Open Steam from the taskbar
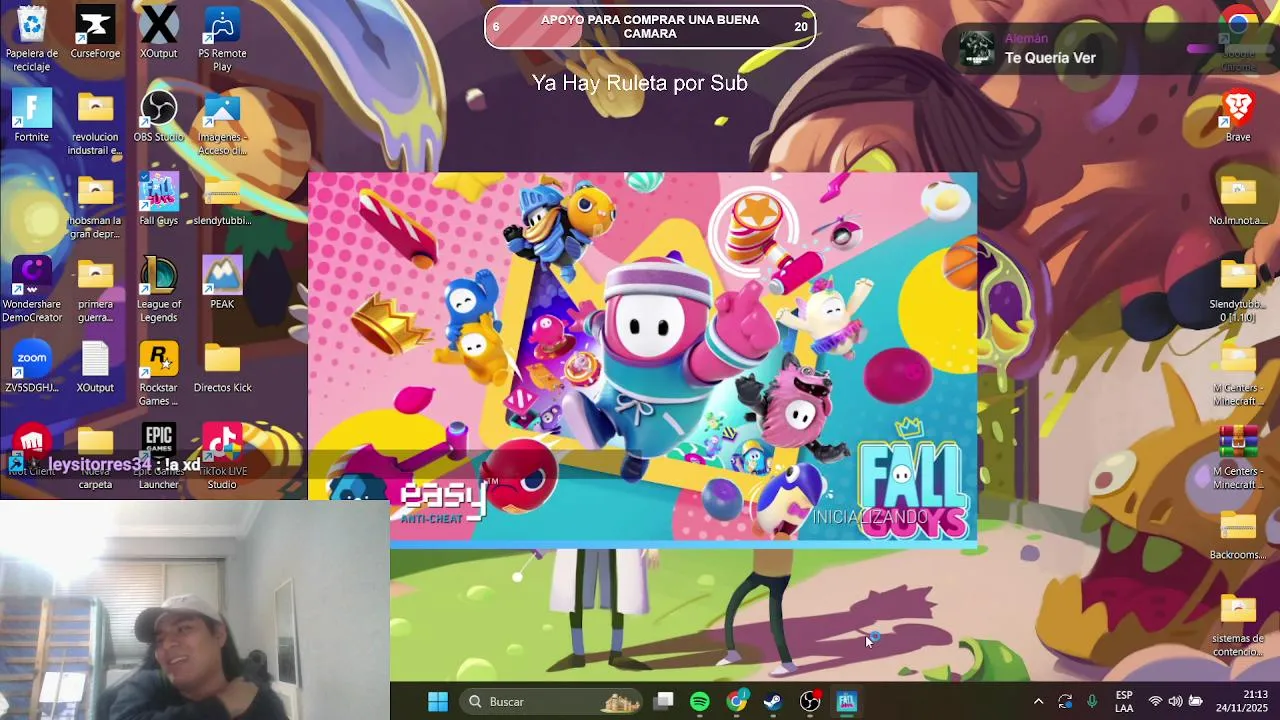 coord(773,701)
